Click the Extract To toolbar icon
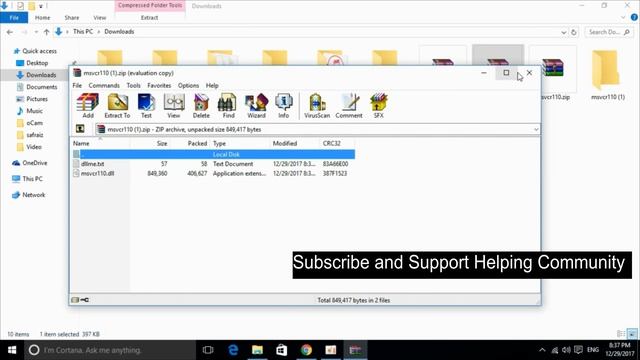640x360 pixels. pos(117,106)
